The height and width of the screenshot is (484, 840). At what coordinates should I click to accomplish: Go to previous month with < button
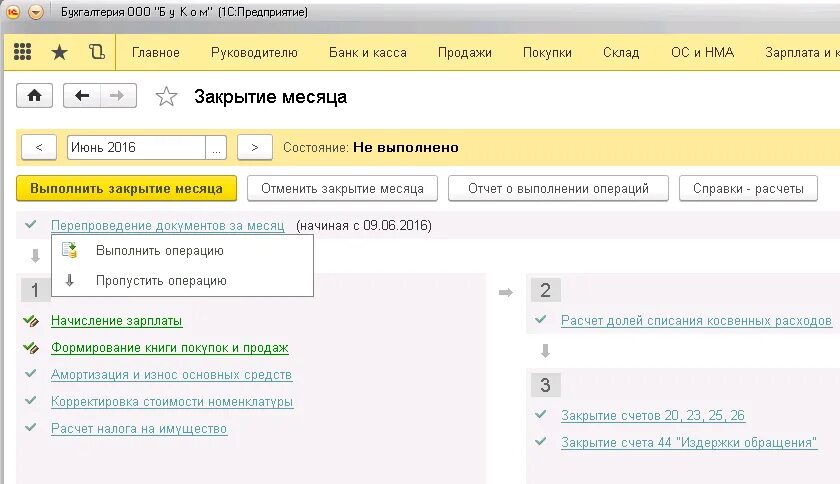coord(39,147)
